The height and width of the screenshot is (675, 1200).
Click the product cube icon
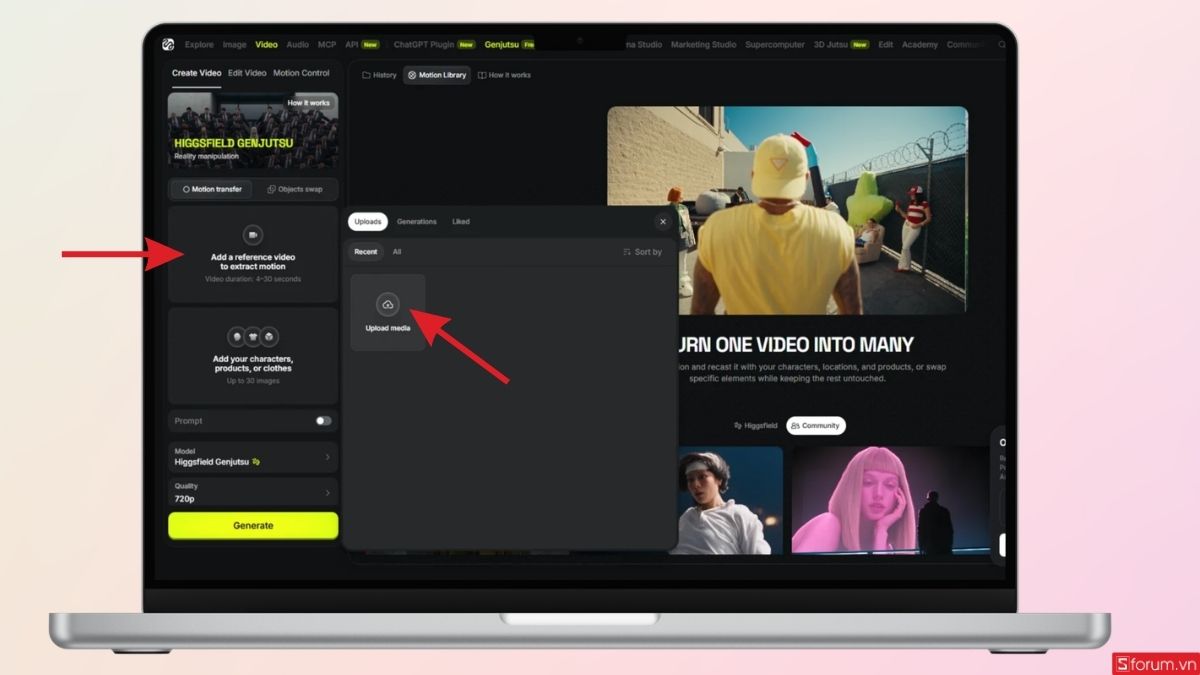click(x=270, y=337)
